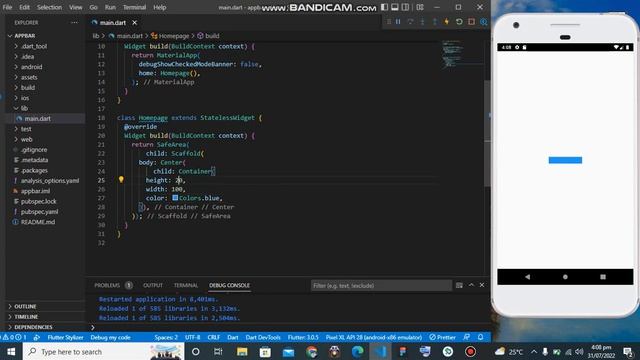Click the debug console filter field
Screen dimensions: 640x360
click(381, 285)
